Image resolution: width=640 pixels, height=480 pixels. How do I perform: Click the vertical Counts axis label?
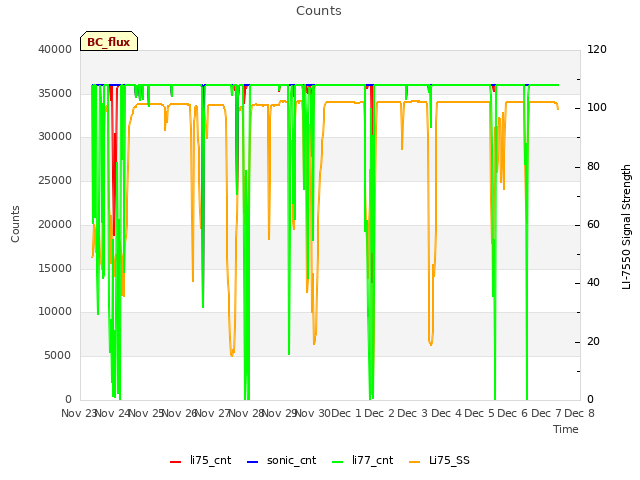tap(15, 224)
